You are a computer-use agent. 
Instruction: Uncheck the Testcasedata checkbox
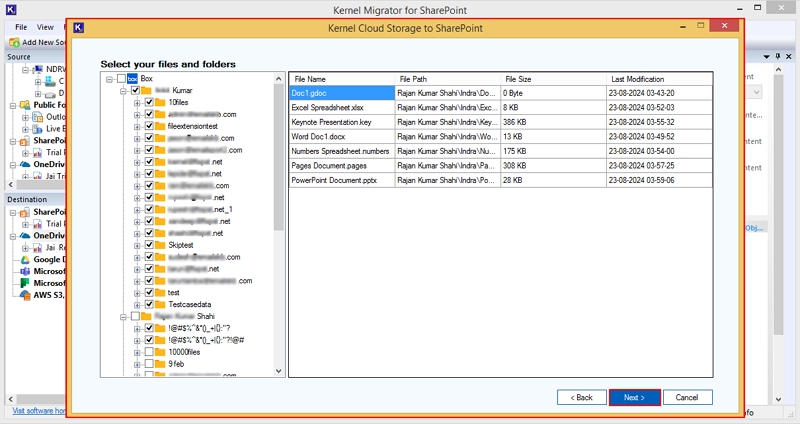click(x=149, y=304)
